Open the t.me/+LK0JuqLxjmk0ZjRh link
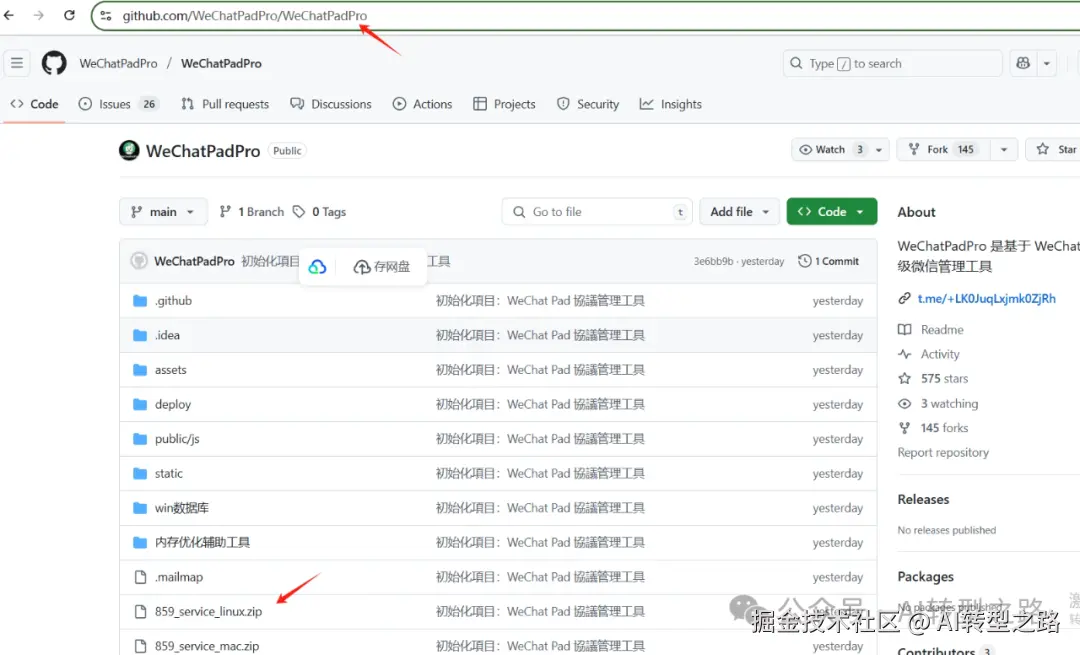1080x655 pixels. point(986,298)
